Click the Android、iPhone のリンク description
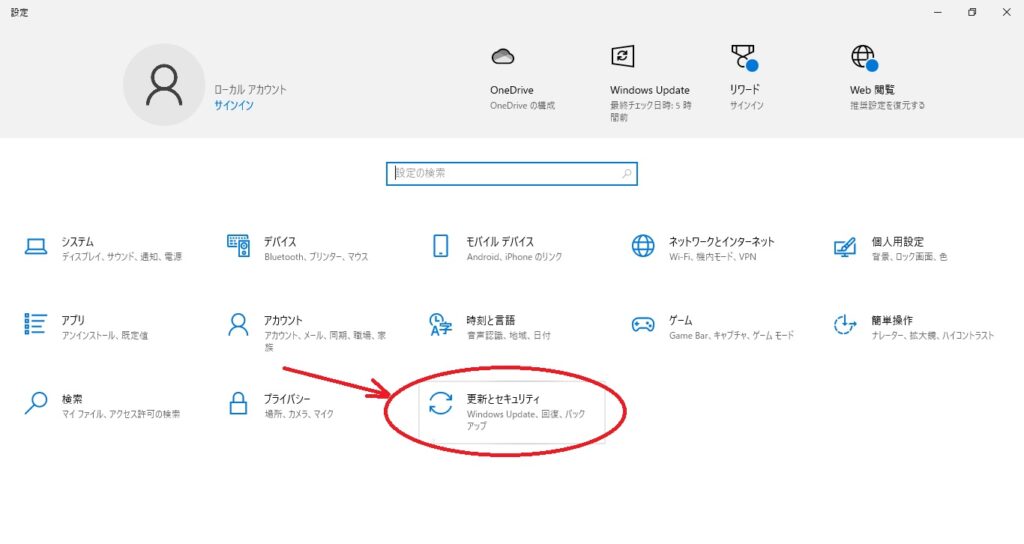 (x=515, y=257)
